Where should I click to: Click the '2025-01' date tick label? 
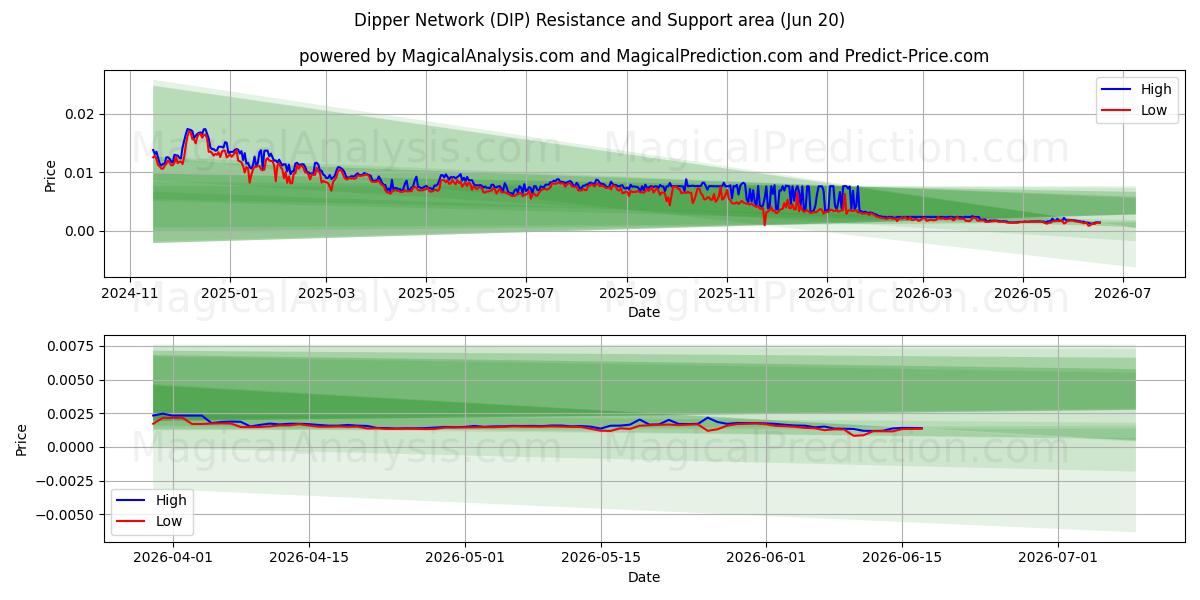pyautogui.click(x=230, y=294)
